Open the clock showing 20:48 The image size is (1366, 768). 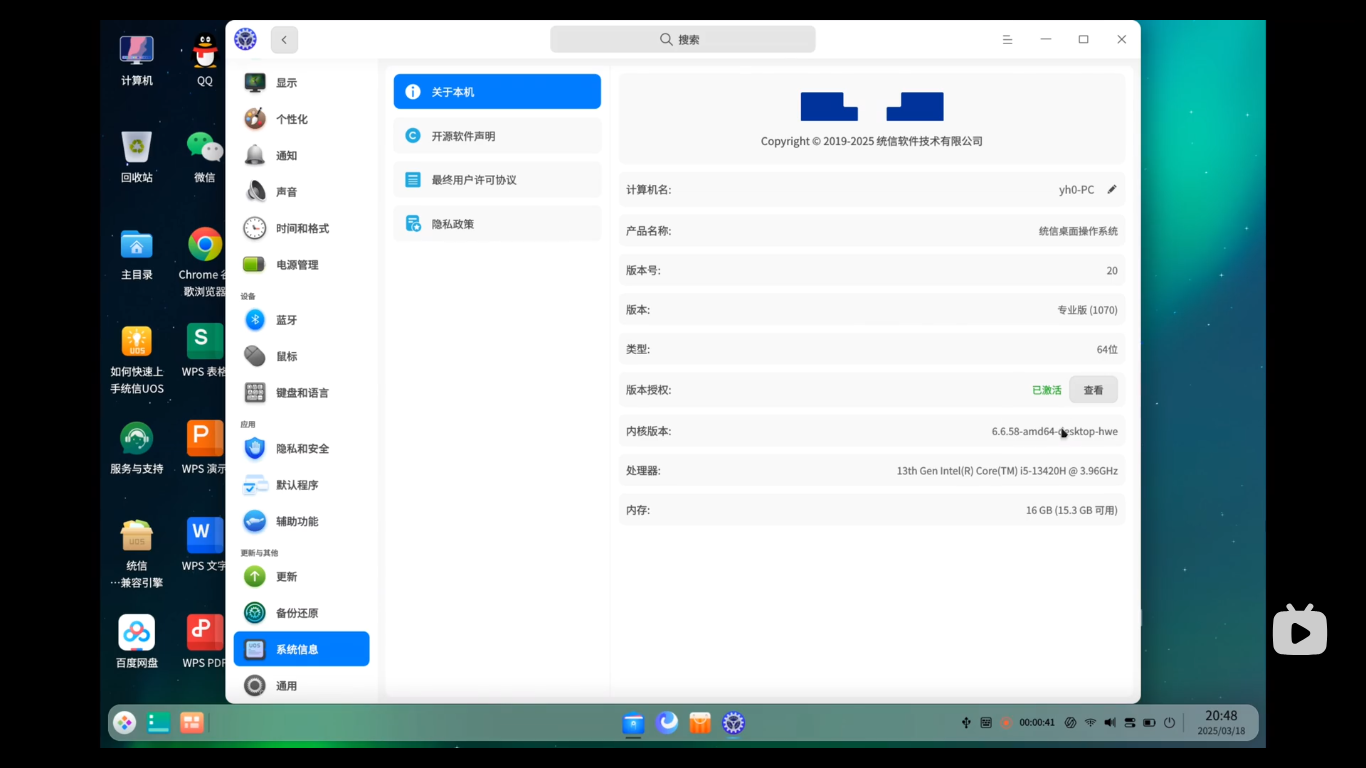click(1221, 722)
